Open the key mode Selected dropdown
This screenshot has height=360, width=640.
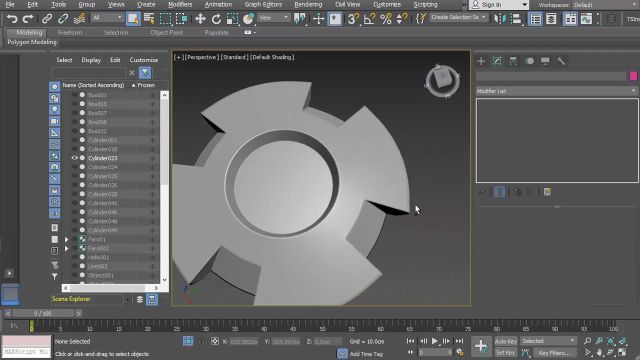[x=548, y=341]
